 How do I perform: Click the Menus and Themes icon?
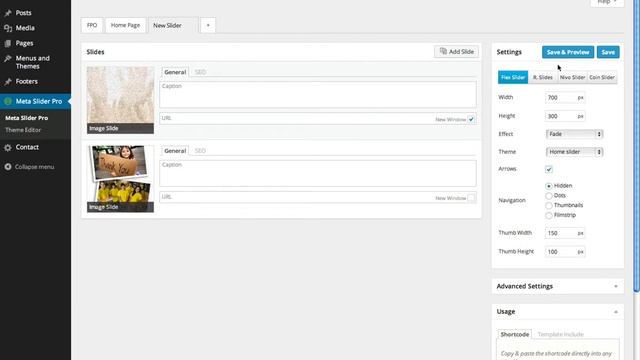8,58
